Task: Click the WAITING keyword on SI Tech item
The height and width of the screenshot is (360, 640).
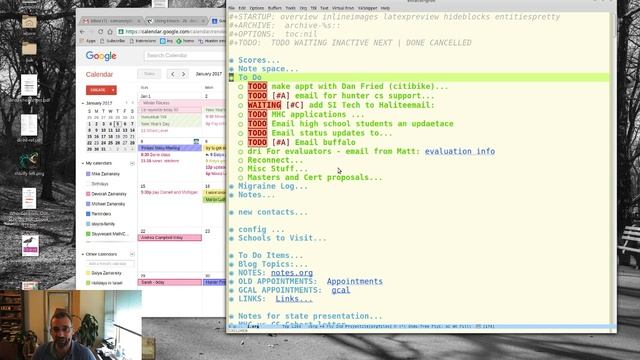Action: tap(264, 105)
